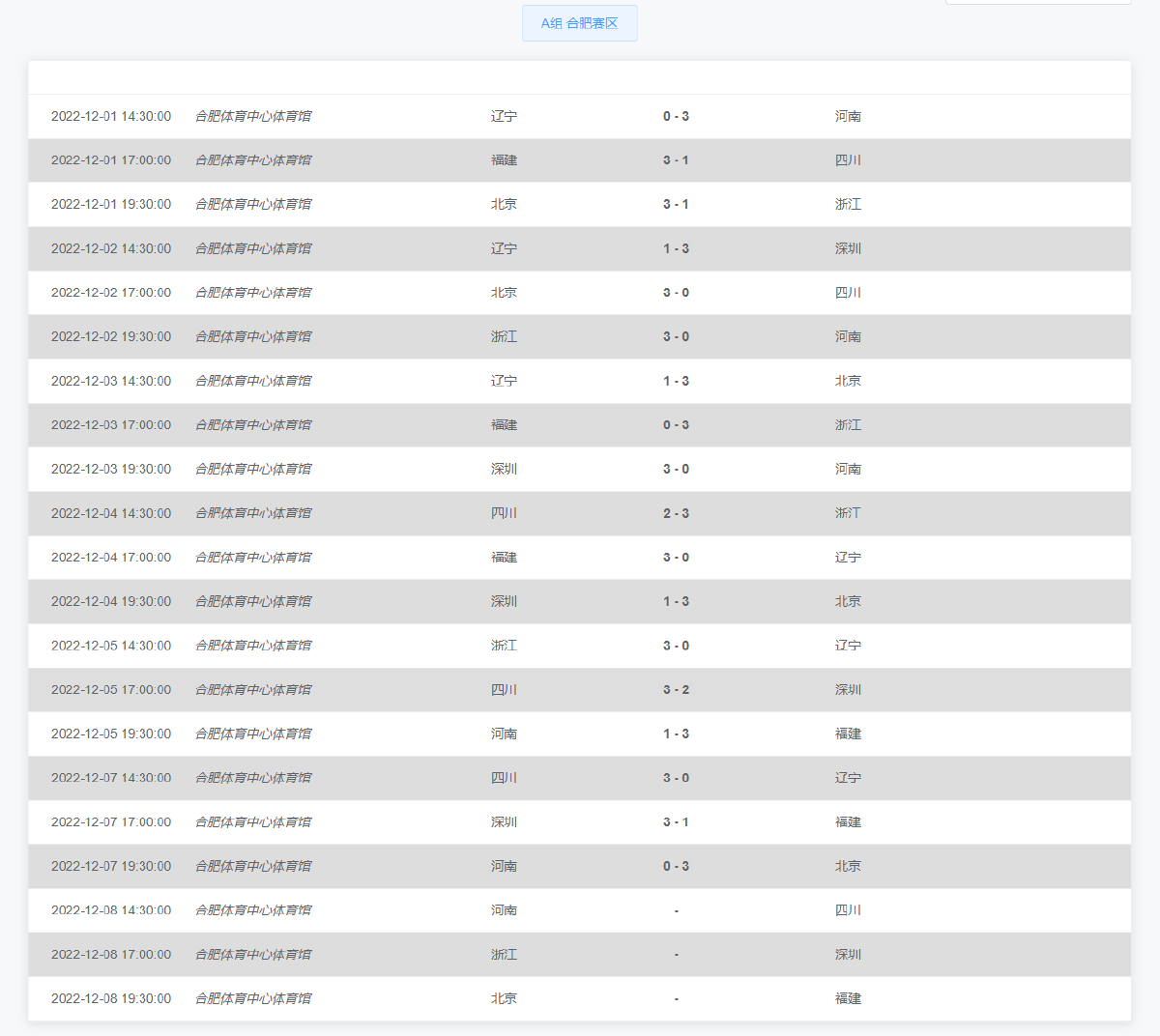The image size is (1160, 1036).
Task: Click score 3 - 1 for 深圳 vs 福建
Action: click(x=676, y=822)
